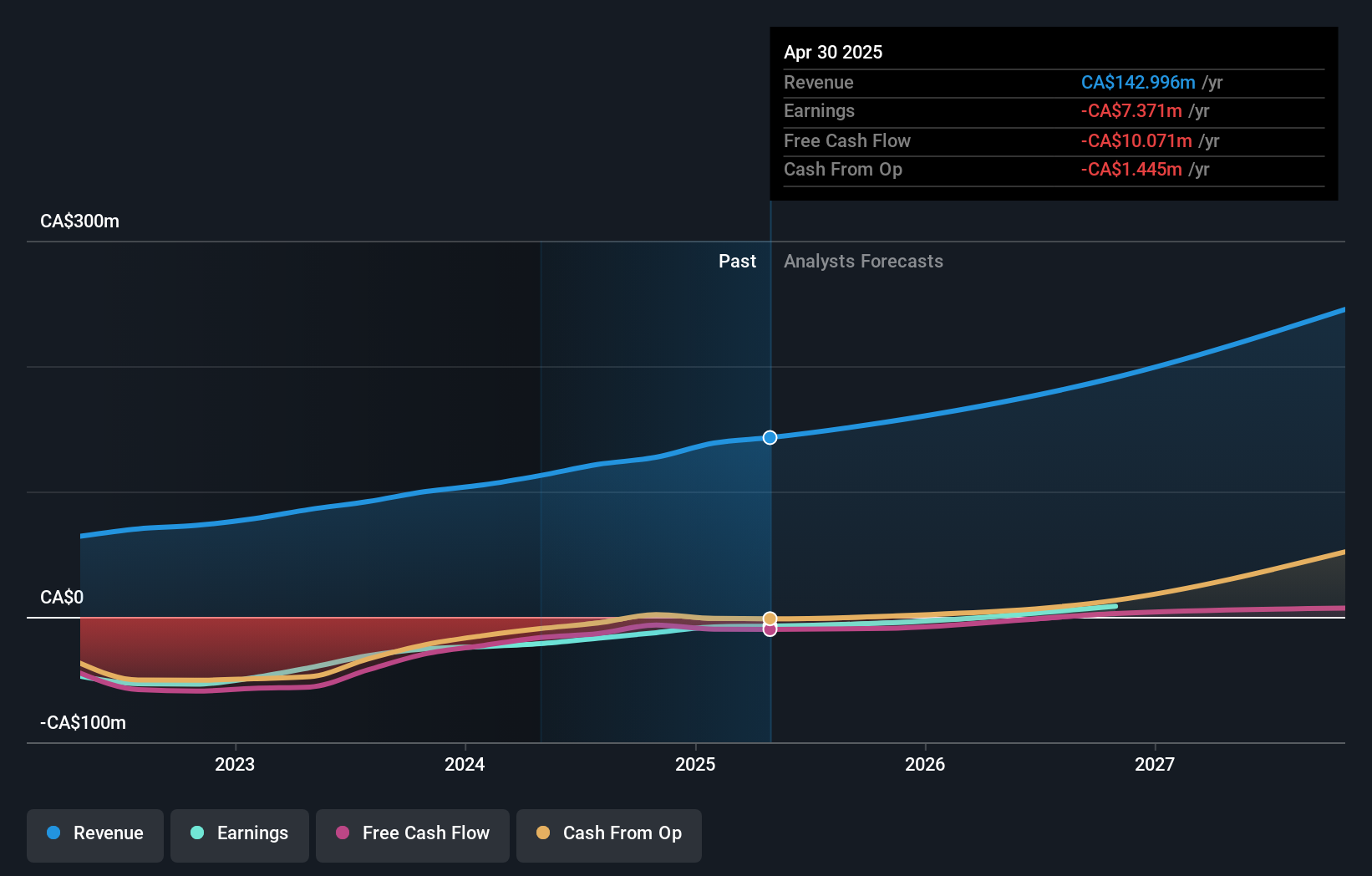Toggle the Revenue series visibility
Image resolution: width=1372 pixels, height=876 pixels.
coord(94,833)
